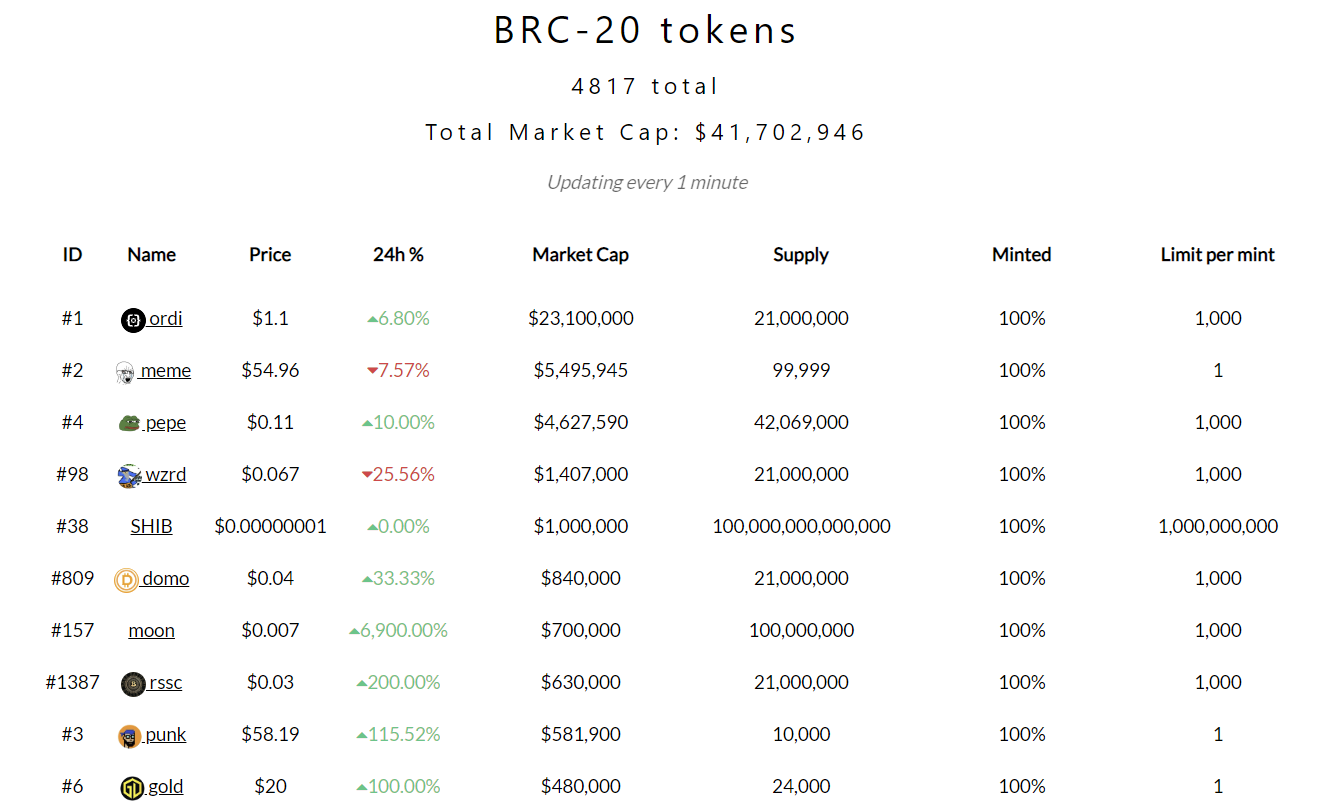Viewport: 1335px width, 803px height.
Task: Click the domo orange coin icon
Action: [126, 580]
